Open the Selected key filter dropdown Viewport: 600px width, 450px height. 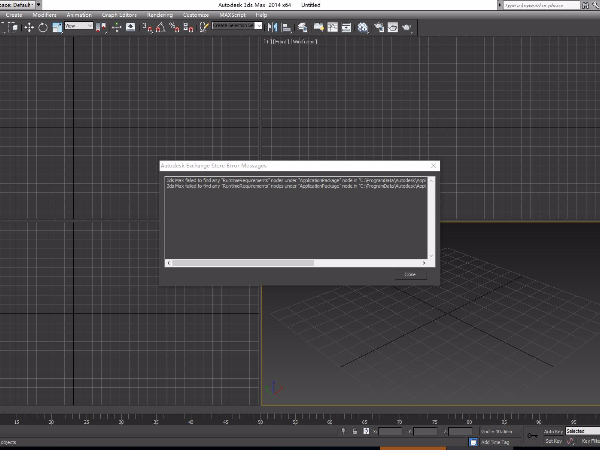click(x=581, y=431)
